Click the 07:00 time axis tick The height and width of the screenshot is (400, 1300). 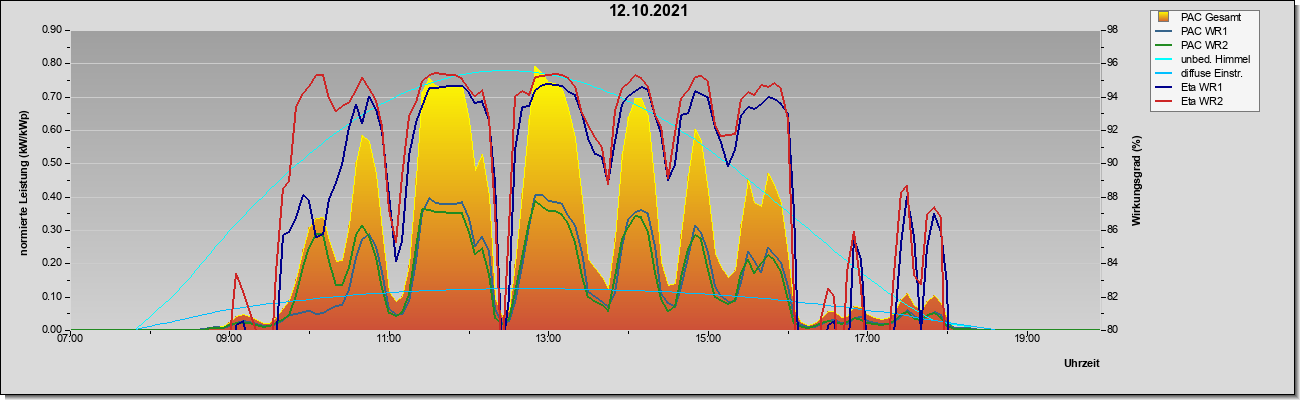point(70,339)
